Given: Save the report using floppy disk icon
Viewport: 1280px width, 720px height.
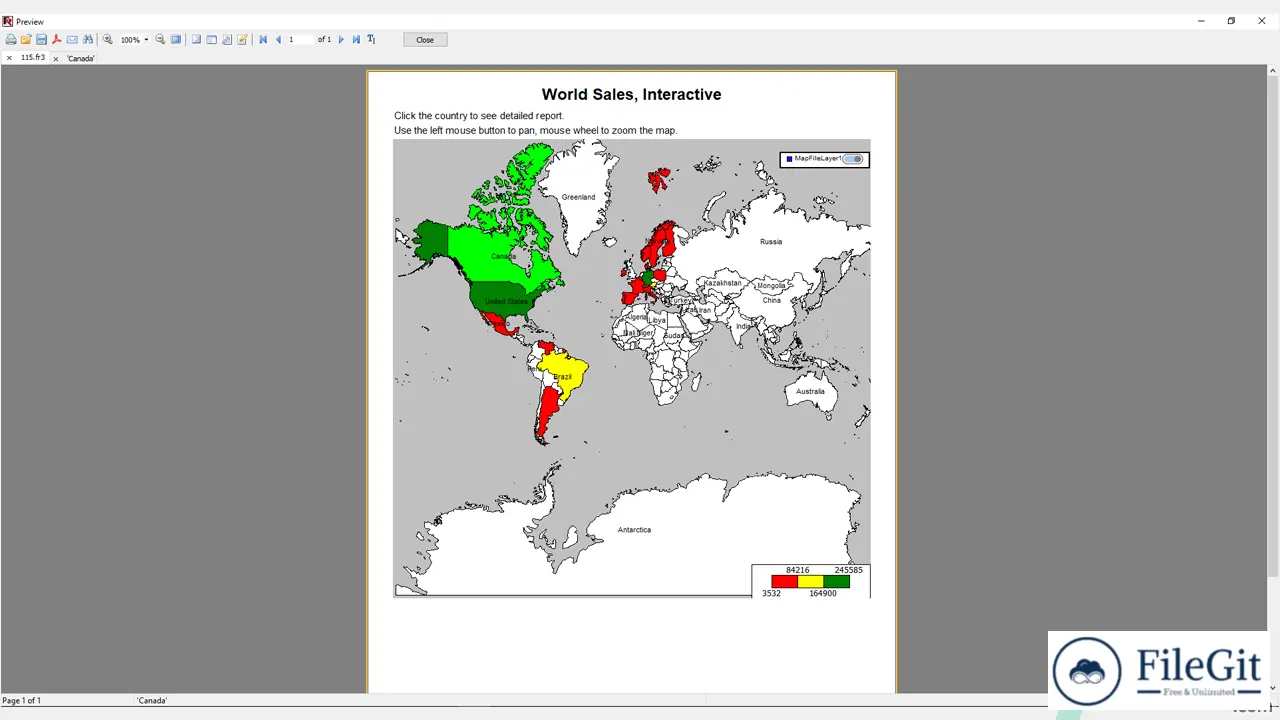Looking at the screenshot, I should pos(41,40).
